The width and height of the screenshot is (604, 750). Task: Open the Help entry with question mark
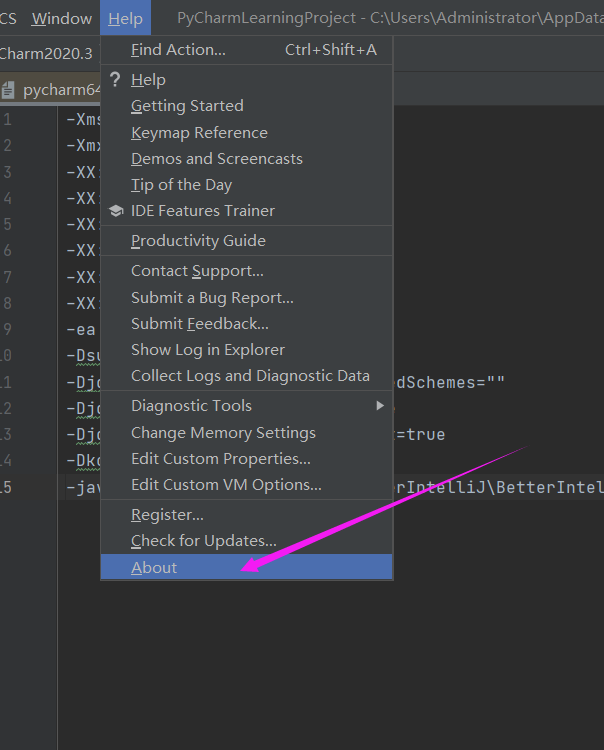pyautogui.click(x=247, y=79)
